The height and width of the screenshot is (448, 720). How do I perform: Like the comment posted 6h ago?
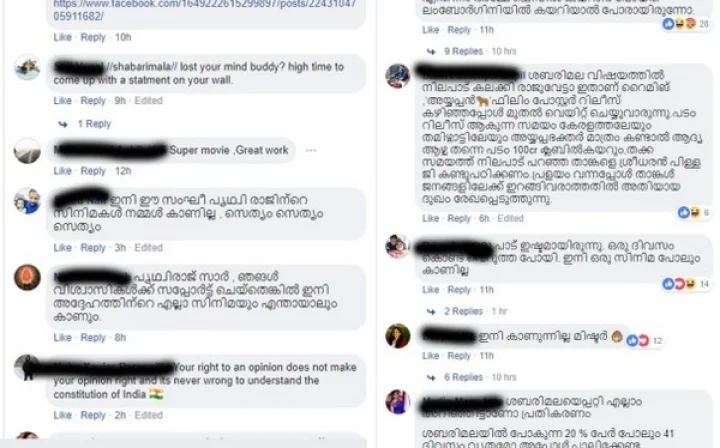pos(430,218)
